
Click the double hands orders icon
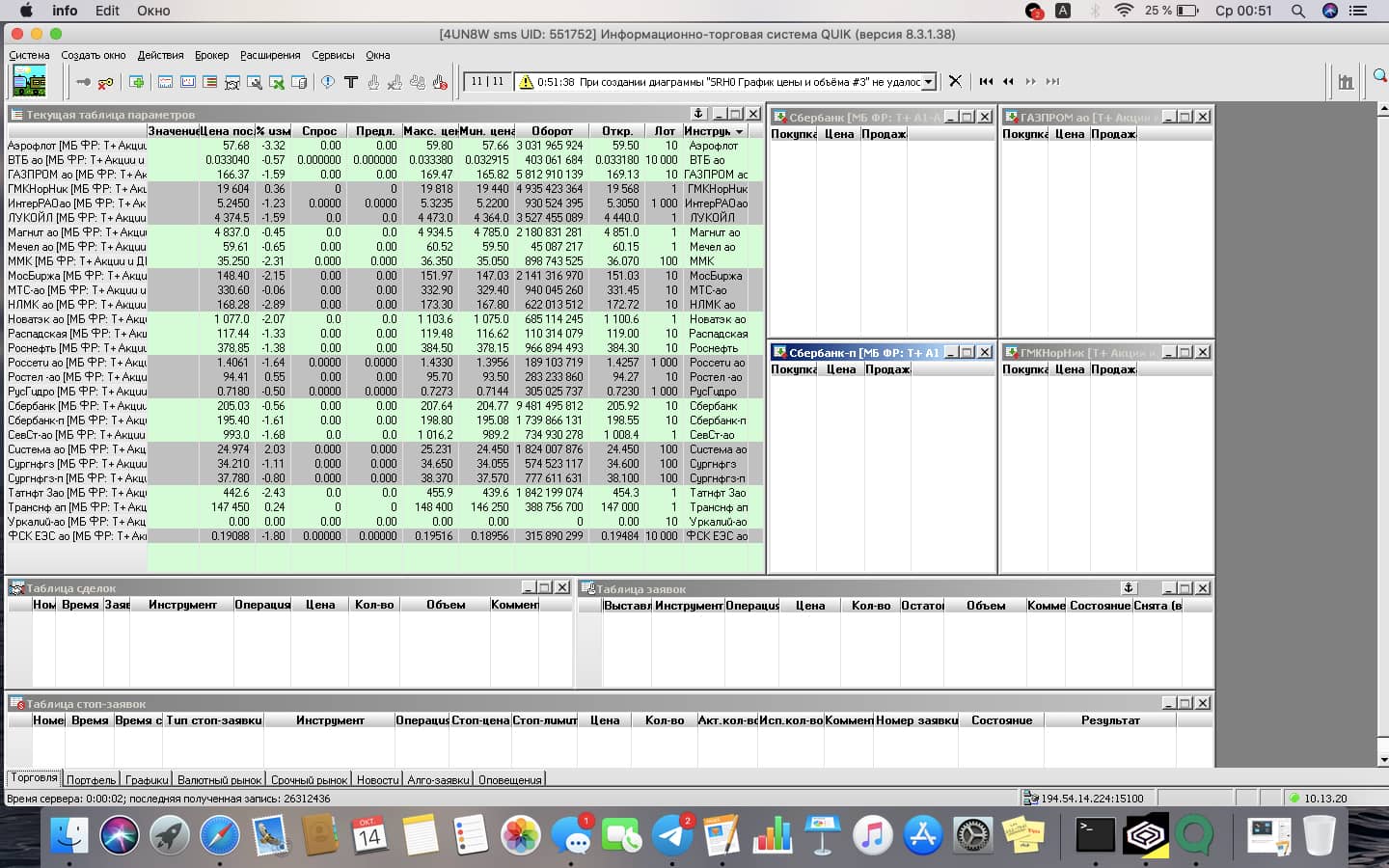[x=418, y=82]
